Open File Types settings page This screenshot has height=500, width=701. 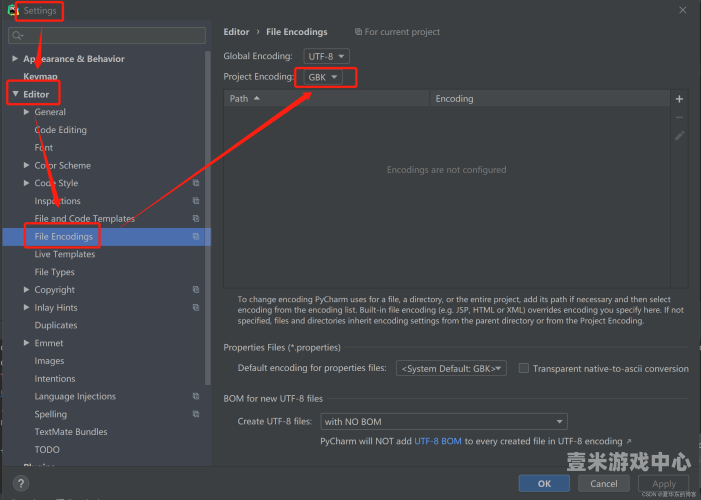pos(55,272)
